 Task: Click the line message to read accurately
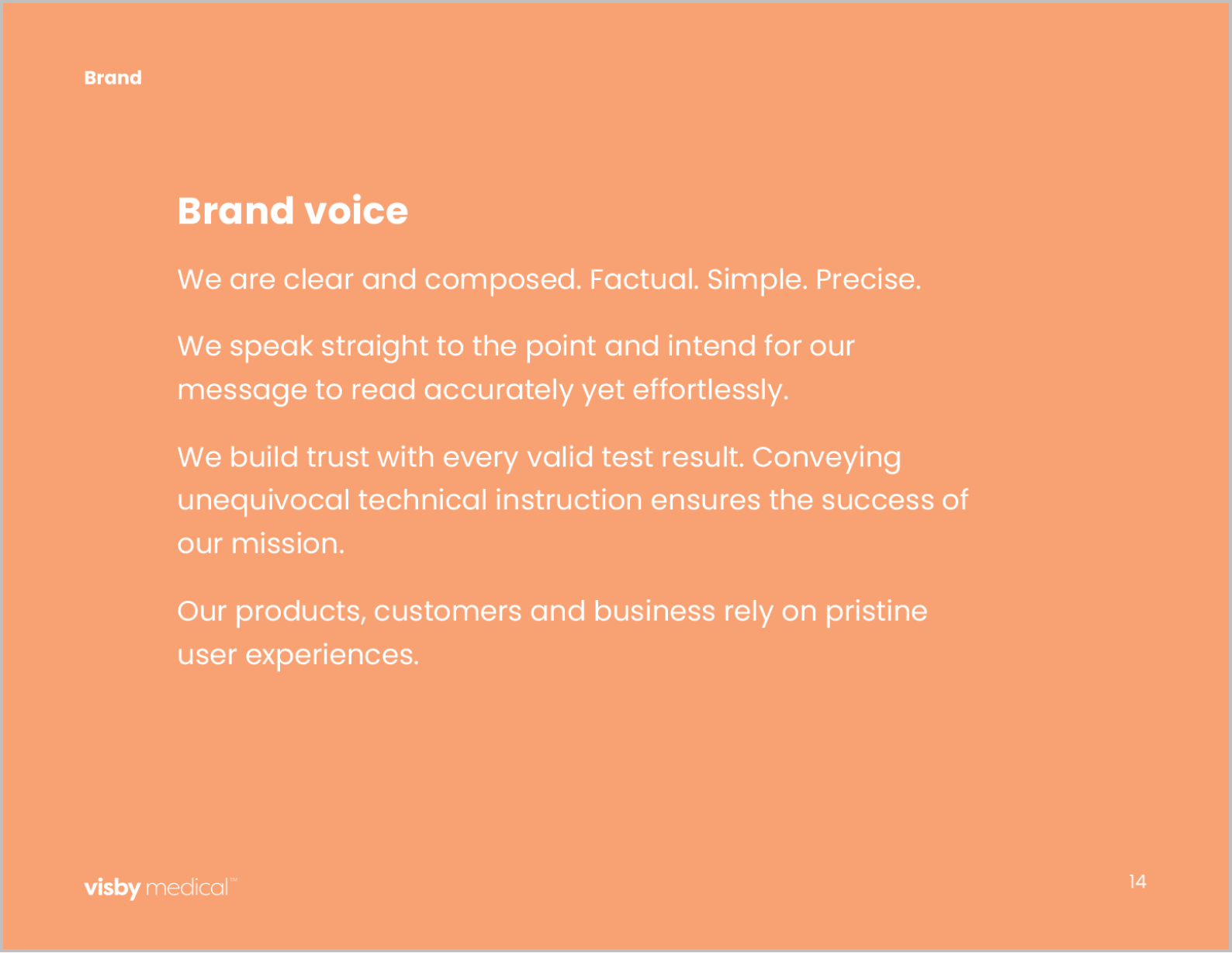[483, 390]
